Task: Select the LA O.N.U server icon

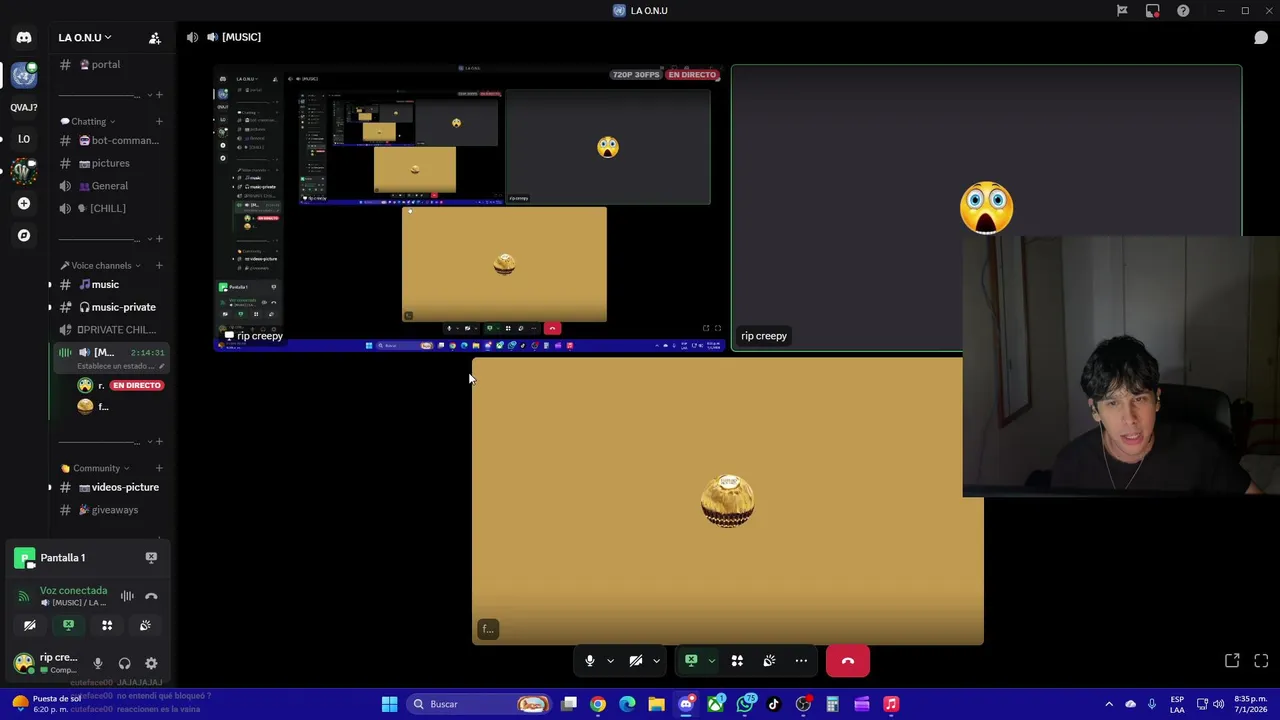Action: (x=24, y=75)
